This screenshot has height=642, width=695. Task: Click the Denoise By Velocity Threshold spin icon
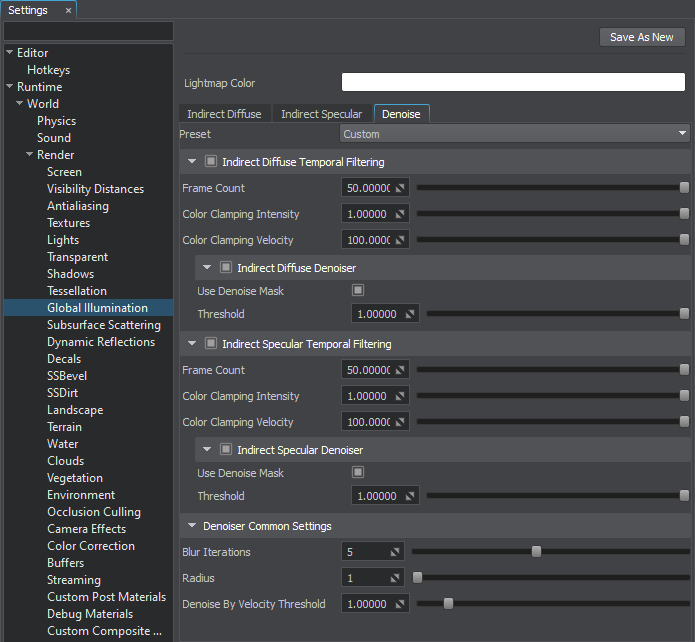(400, 604)
